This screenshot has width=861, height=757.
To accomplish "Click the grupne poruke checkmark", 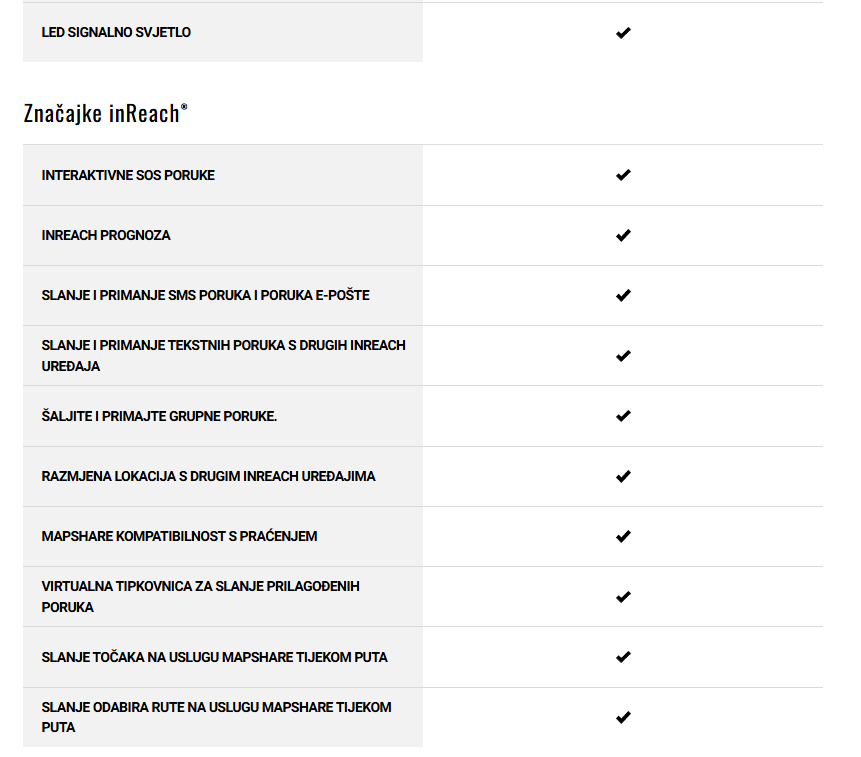I will [623, 416].
